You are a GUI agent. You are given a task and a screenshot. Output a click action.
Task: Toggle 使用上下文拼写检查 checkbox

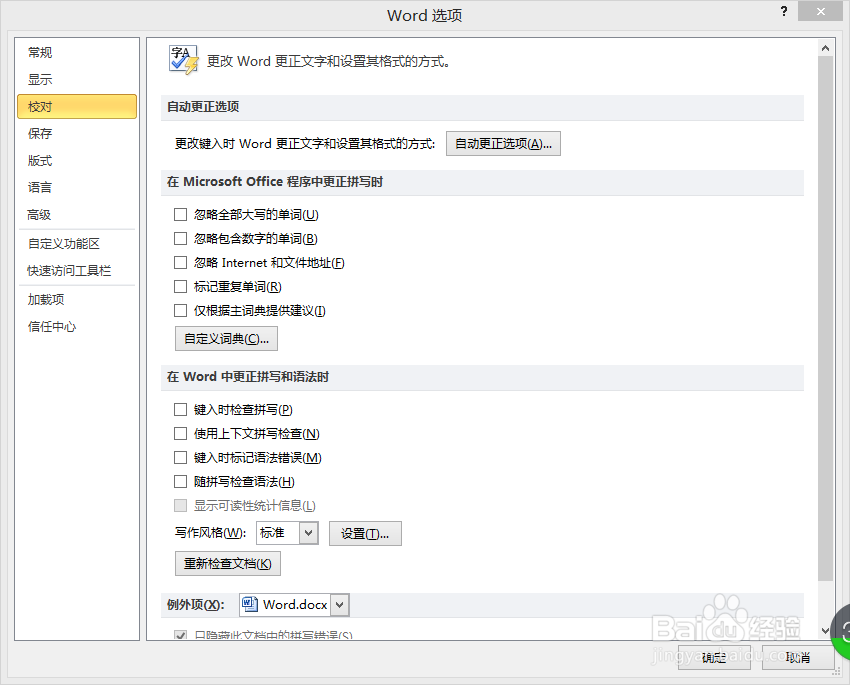point(181,434)
